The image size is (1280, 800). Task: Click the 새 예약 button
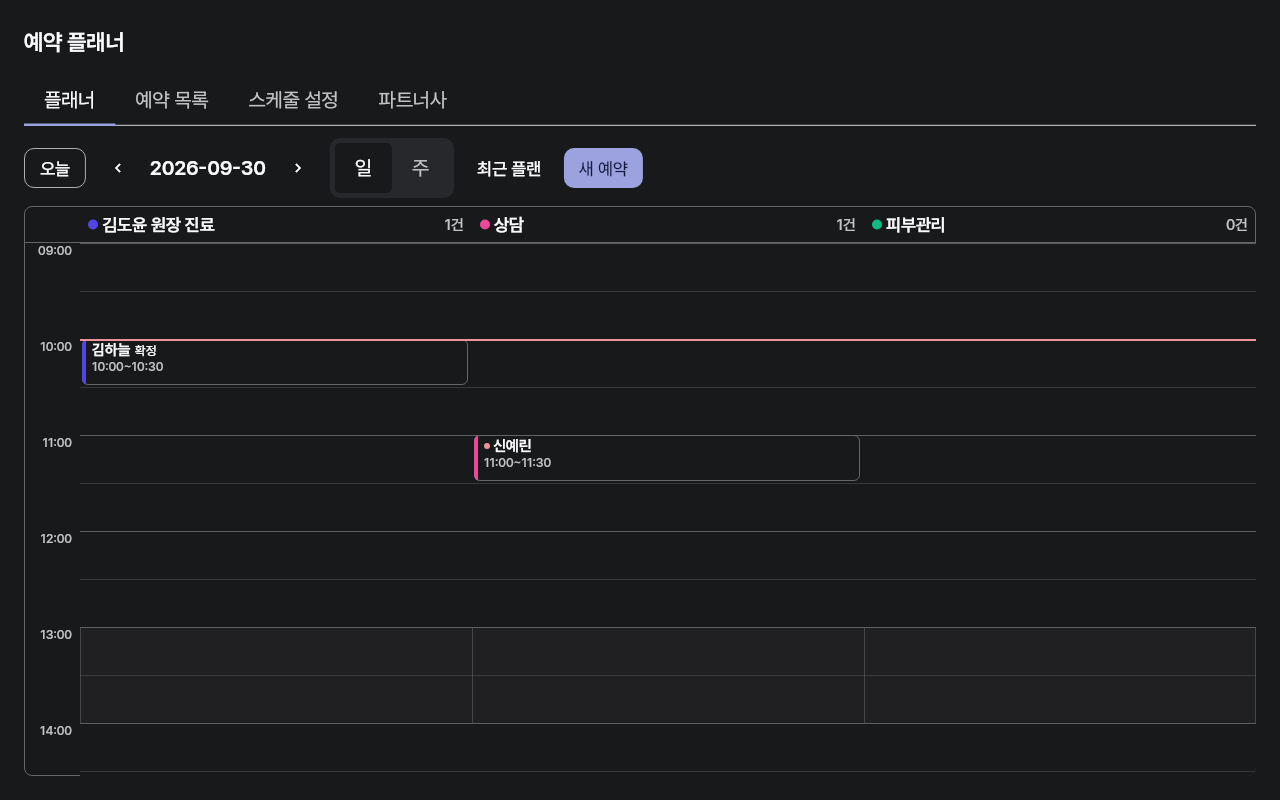click(603, 168)
